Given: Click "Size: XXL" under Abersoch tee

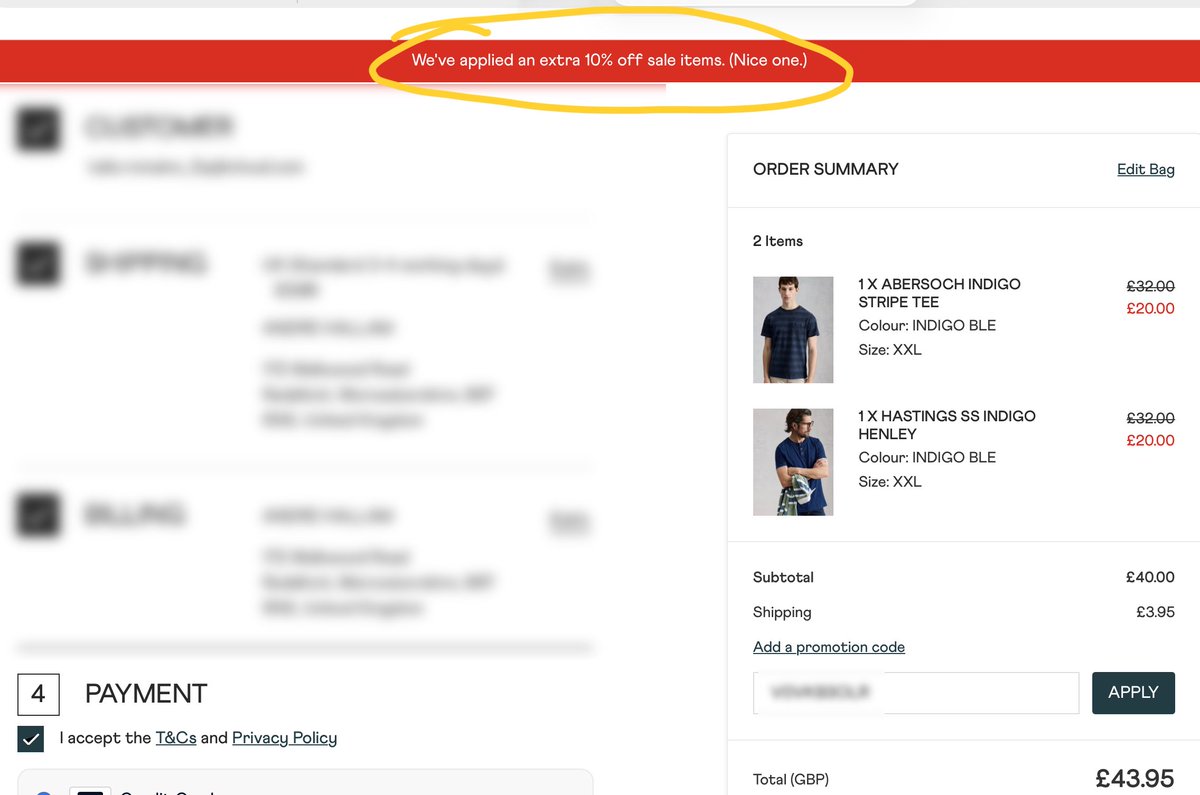Looking at the screenshot, I should [890, 350].
